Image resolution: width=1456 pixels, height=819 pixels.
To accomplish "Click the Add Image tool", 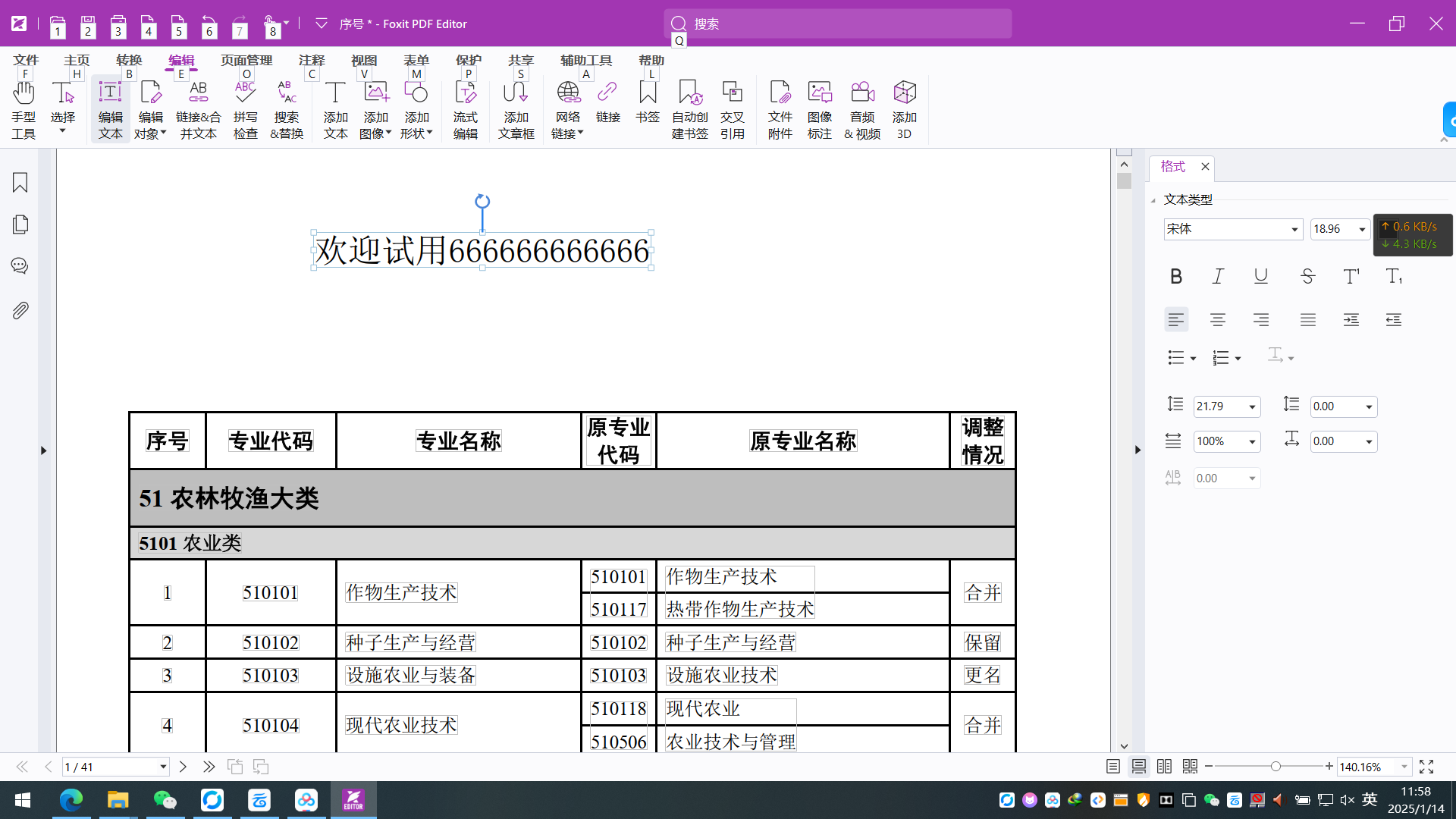I will pos(375,111).
